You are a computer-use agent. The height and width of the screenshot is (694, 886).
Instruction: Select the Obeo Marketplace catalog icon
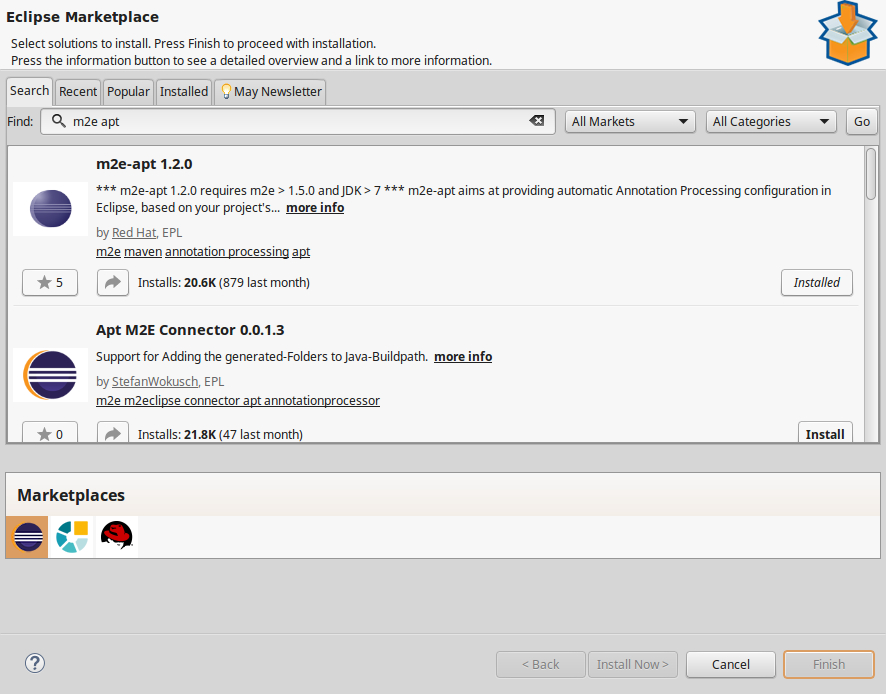(72, 536)
